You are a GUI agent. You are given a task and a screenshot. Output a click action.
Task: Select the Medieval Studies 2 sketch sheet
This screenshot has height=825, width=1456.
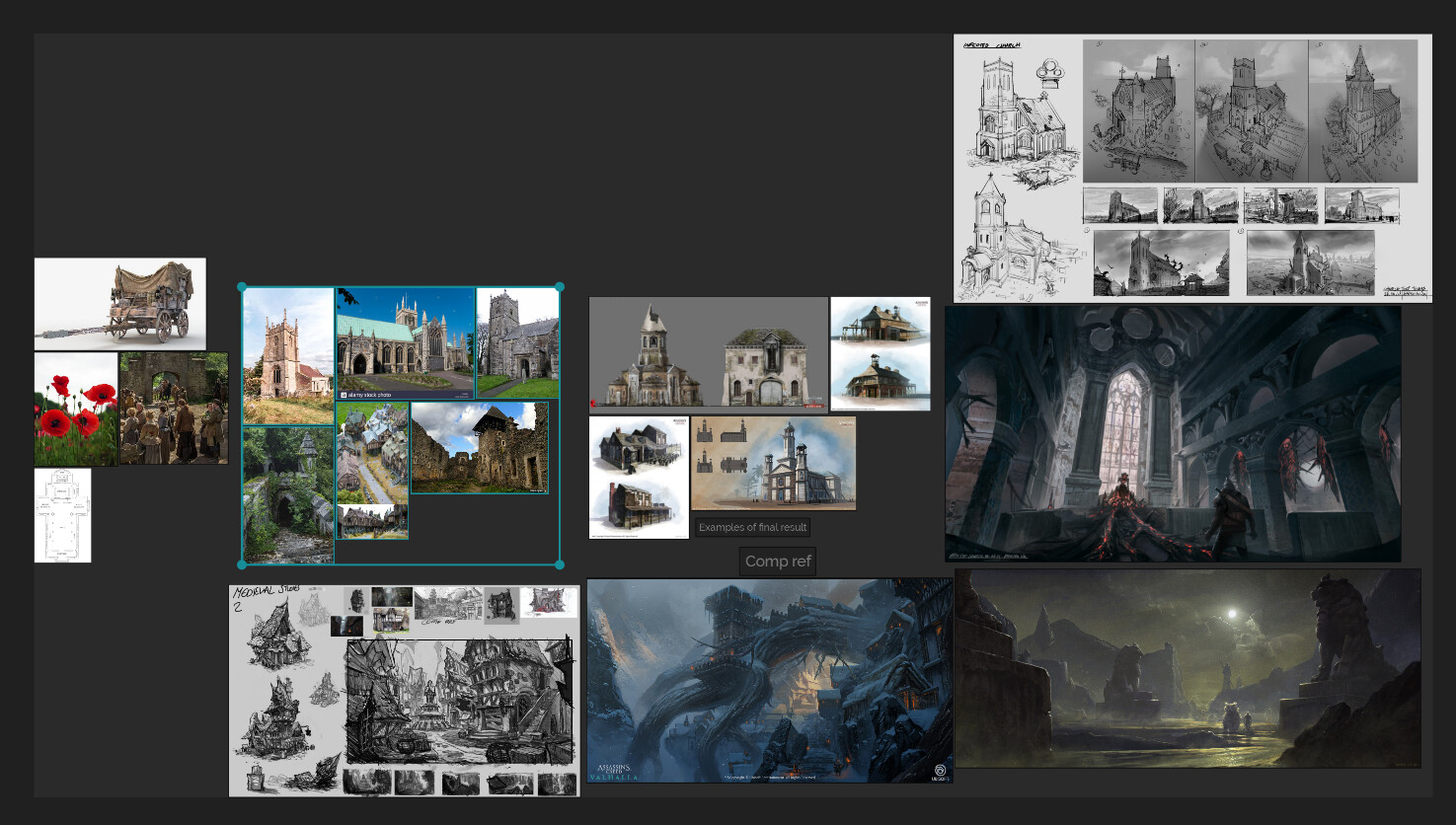(x=403, y=690)
